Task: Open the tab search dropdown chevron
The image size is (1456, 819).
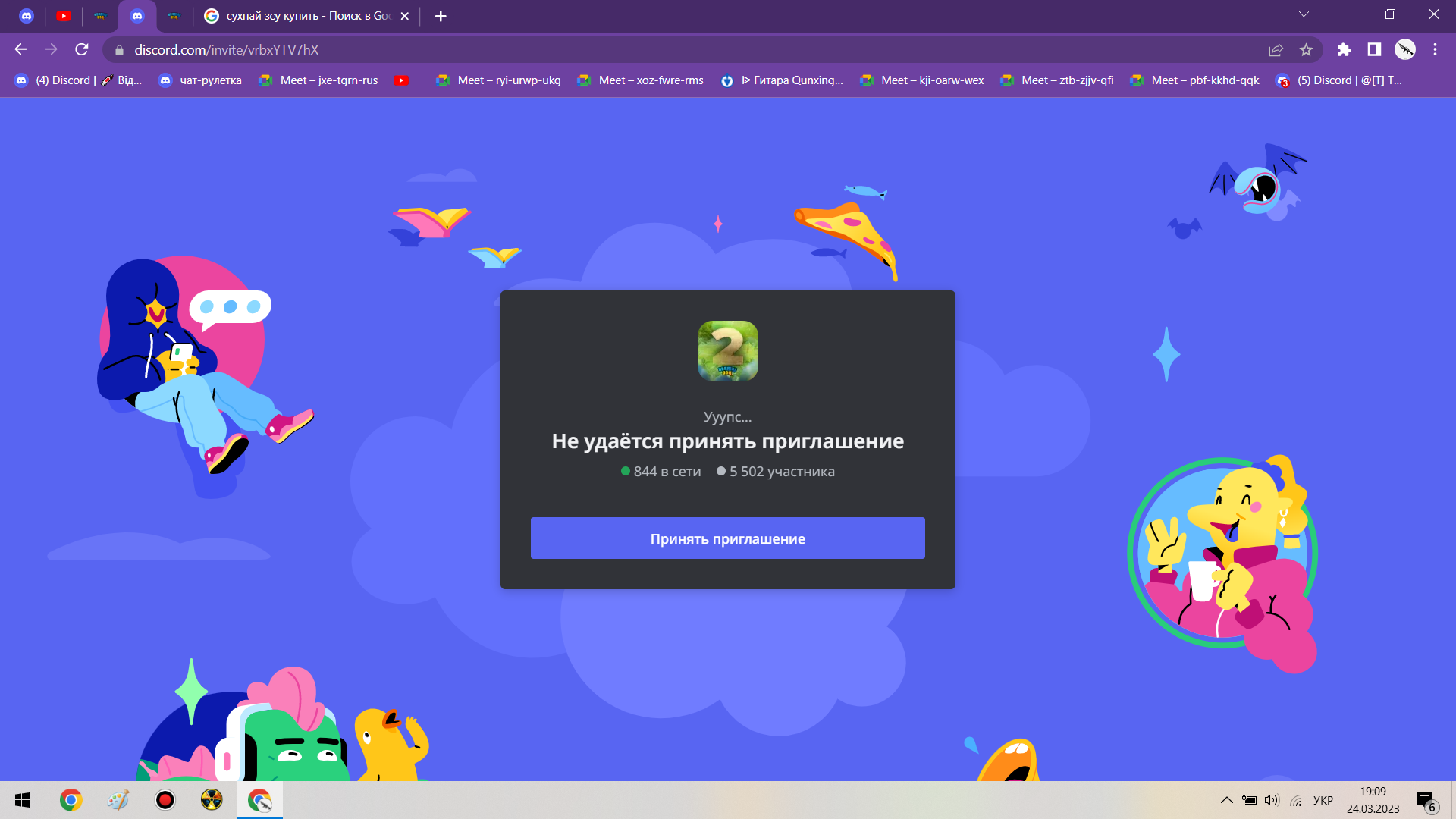Action: (1304, 14)
